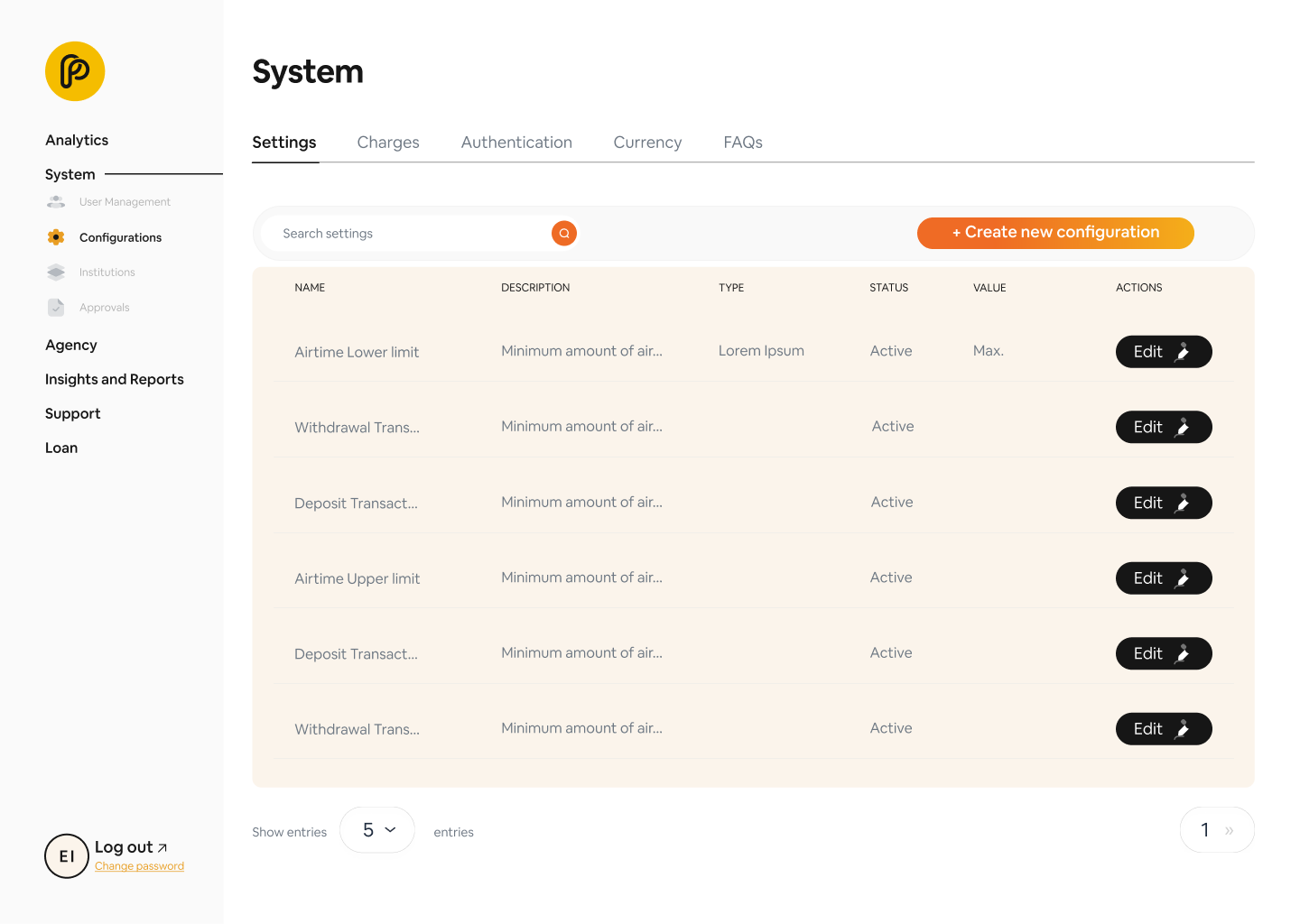The image size is (1300, 924).
Task: Click the next page double-chevron icon
Action: 1229,830
